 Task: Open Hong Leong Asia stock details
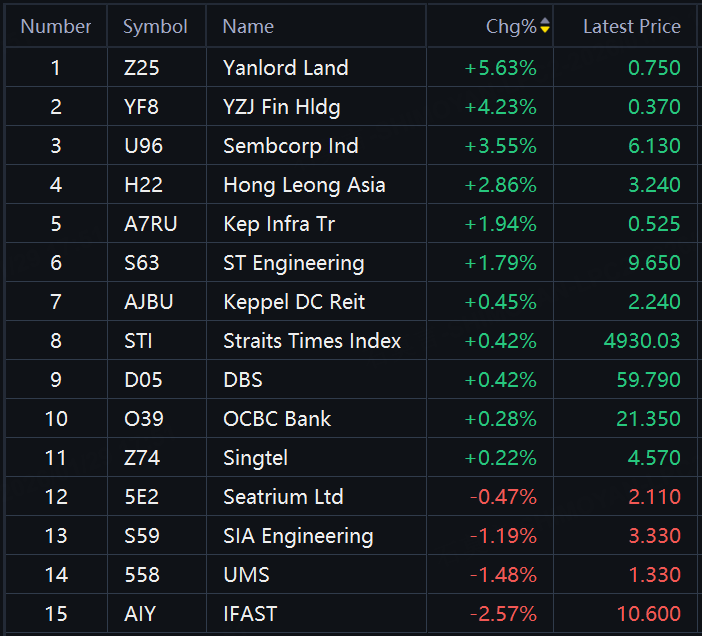[304, 185]
